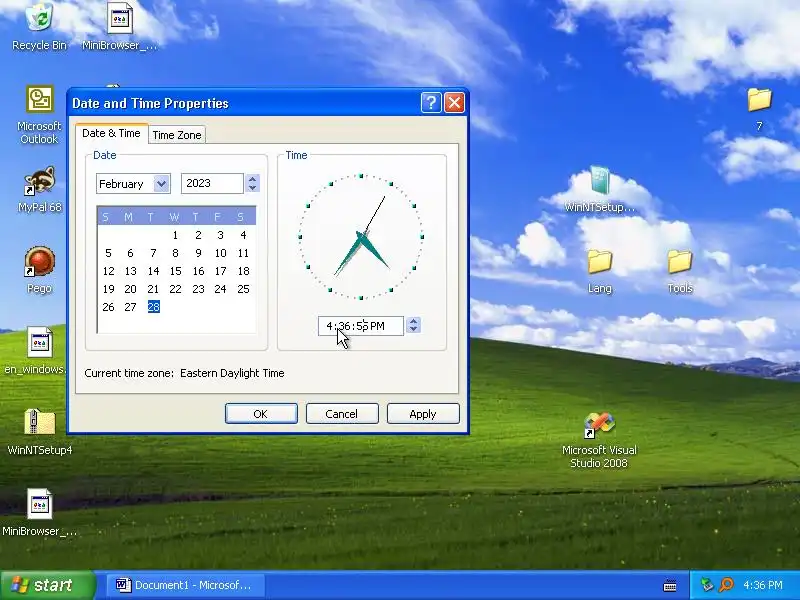Select day 1 in the calendar
Viewport: 800px width, 600px height.
[176, 235]
